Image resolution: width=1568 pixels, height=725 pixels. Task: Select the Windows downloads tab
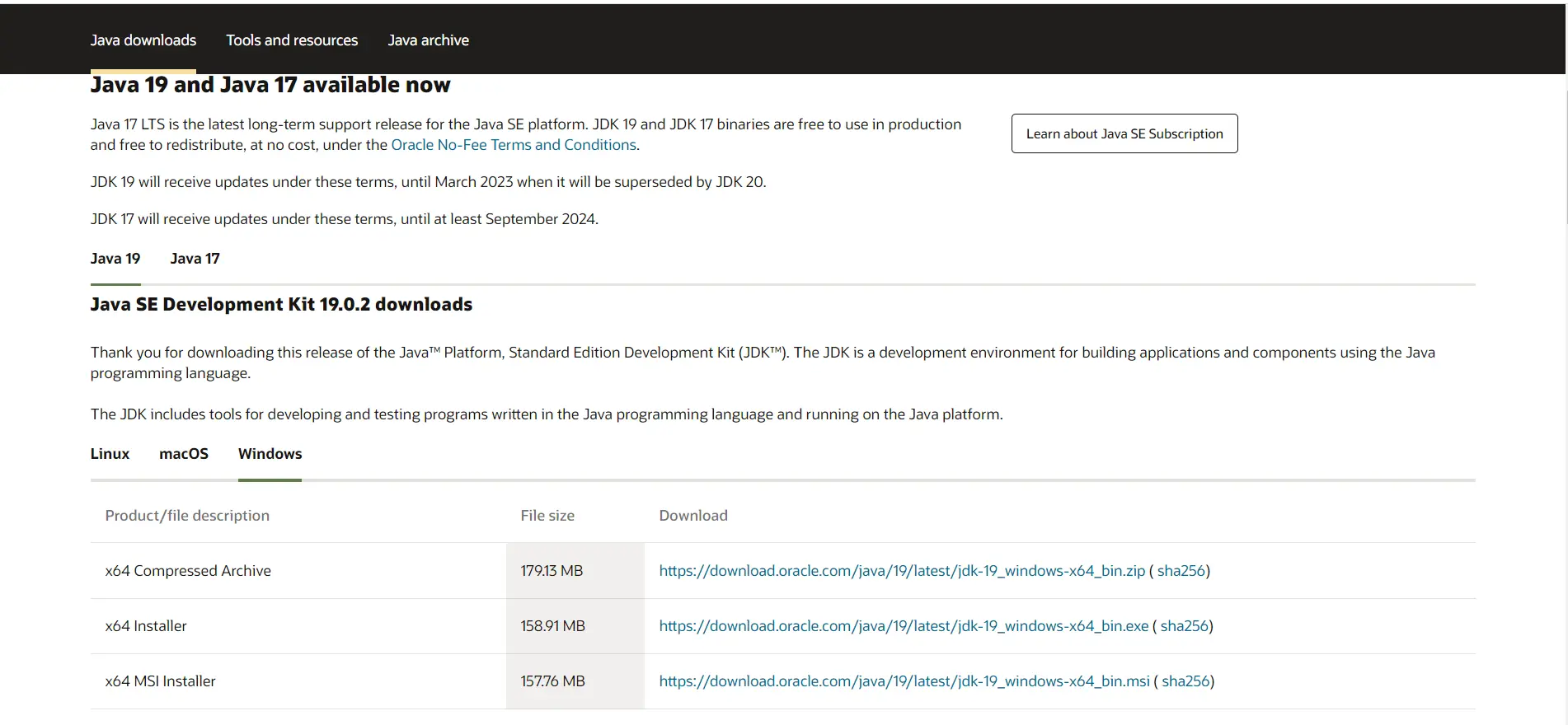click(x=270, y=454)
